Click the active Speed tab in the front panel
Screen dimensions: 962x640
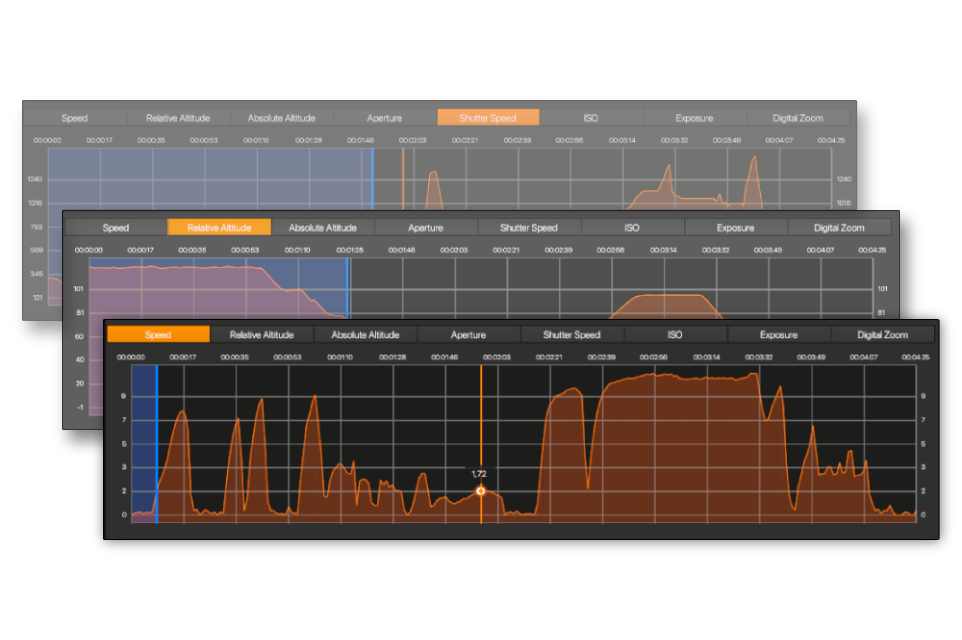tap(158, 335)
